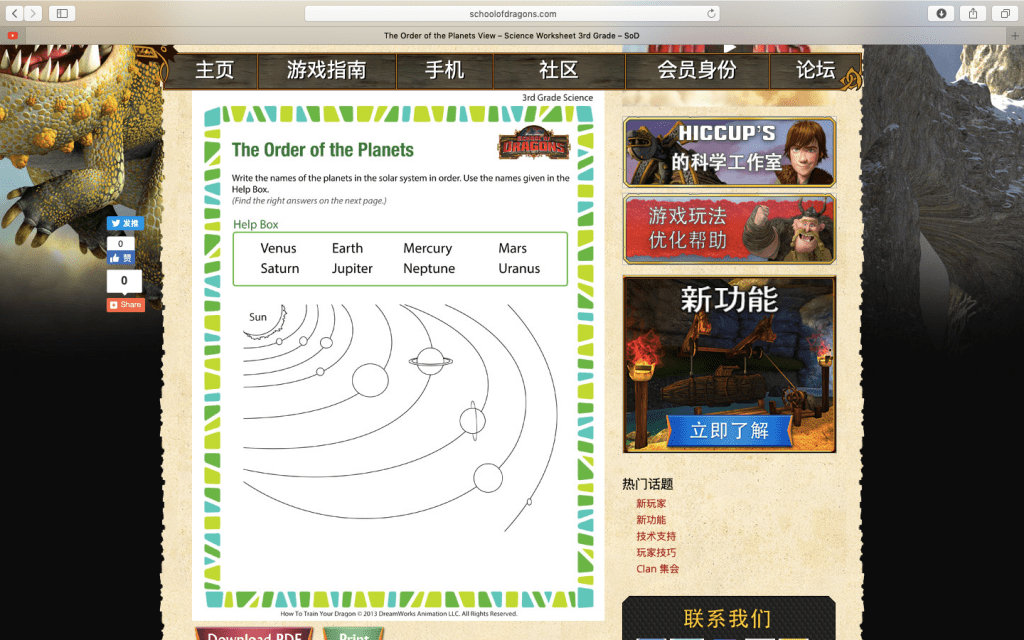Toggle the Safari sidebar button

pos(62,13)
